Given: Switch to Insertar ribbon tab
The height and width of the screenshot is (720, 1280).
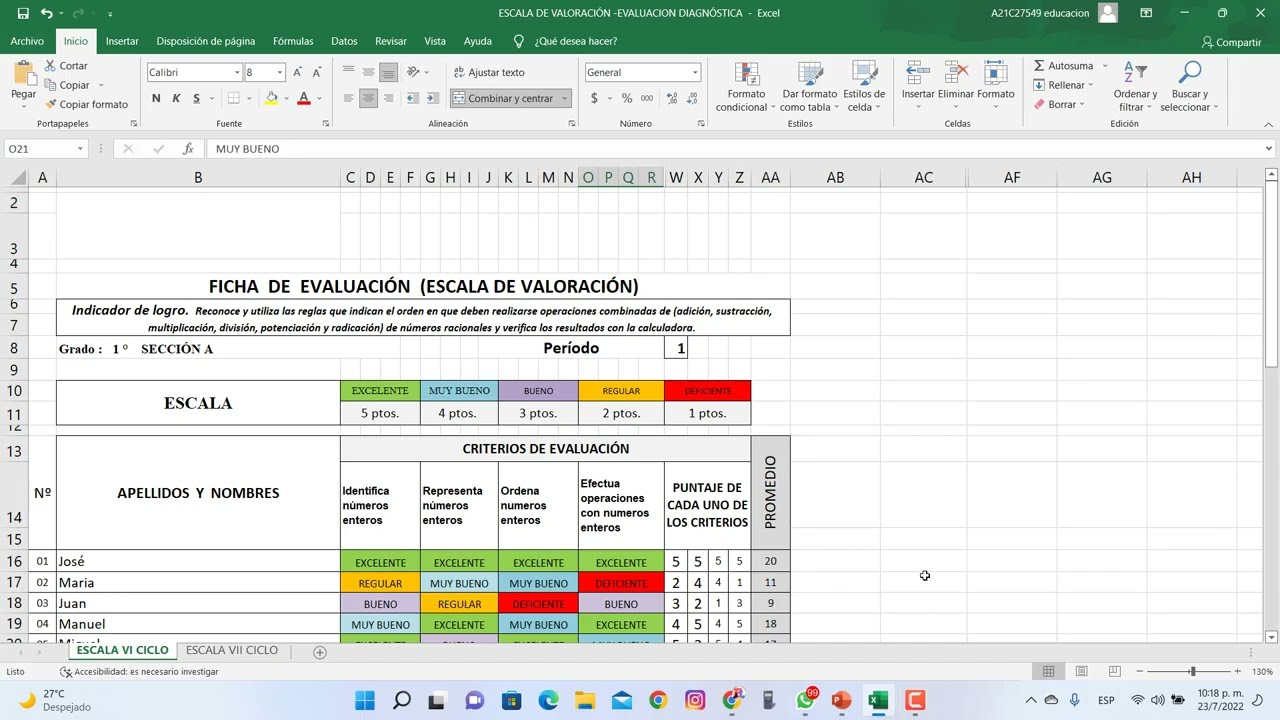Looking at the screenshot, I should [122, 41].
